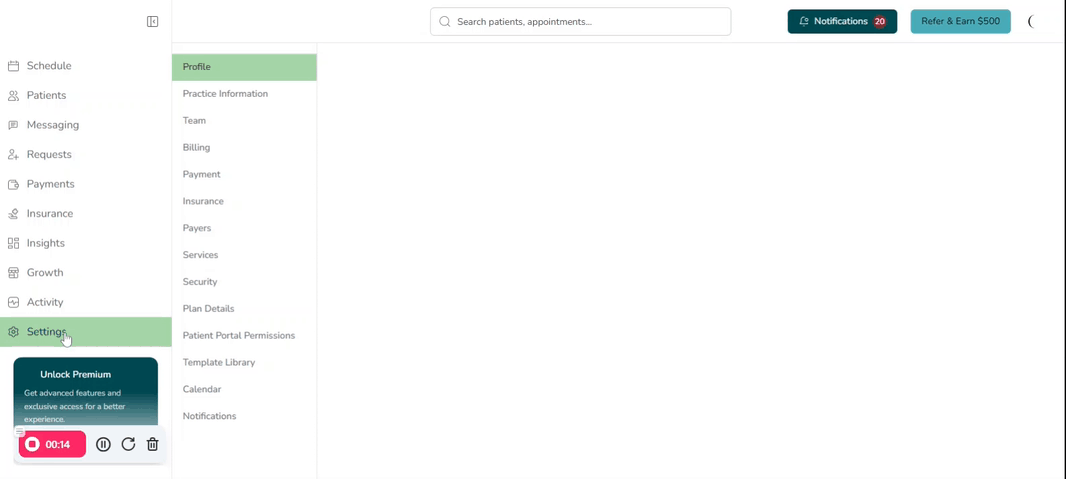Open the Practice Information settings tab
Screen dimensions: 1066x479
pyautogui.click(x=225, y=94)
